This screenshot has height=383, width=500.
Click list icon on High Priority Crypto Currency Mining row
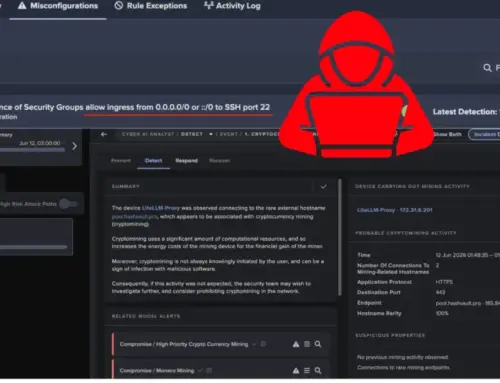307,344
